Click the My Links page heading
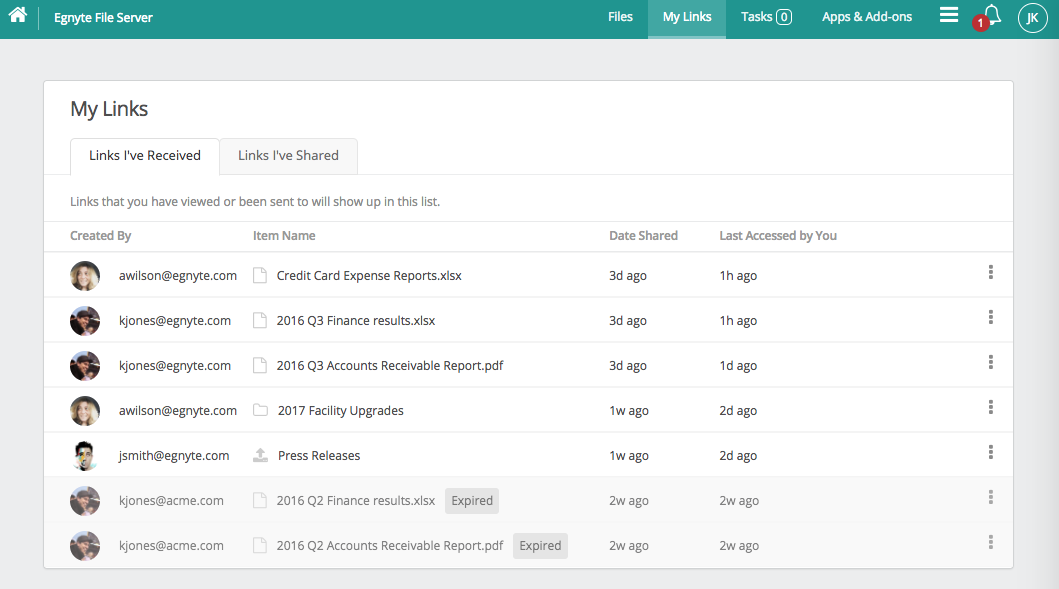The height and width of the screenshot is (589, 1059). click(109, 109)
